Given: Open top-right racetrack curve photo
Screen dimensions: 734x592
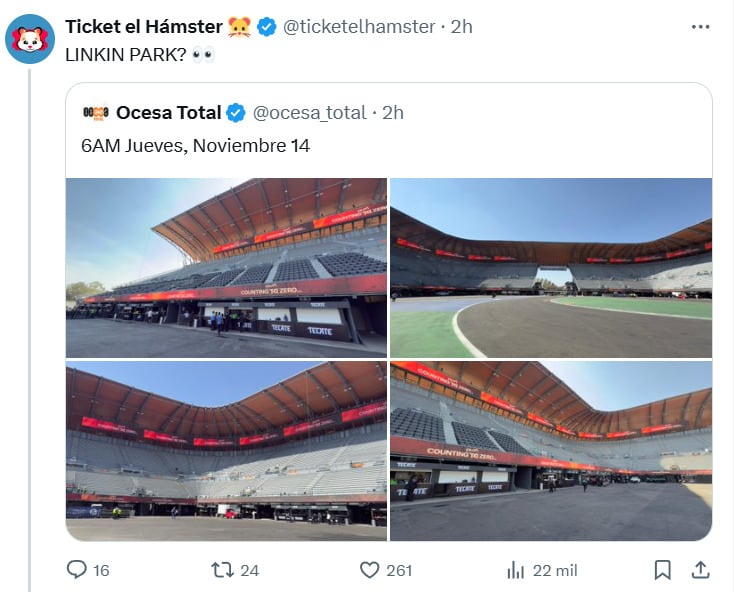Looking at the screenshot, I should [551, 267].
